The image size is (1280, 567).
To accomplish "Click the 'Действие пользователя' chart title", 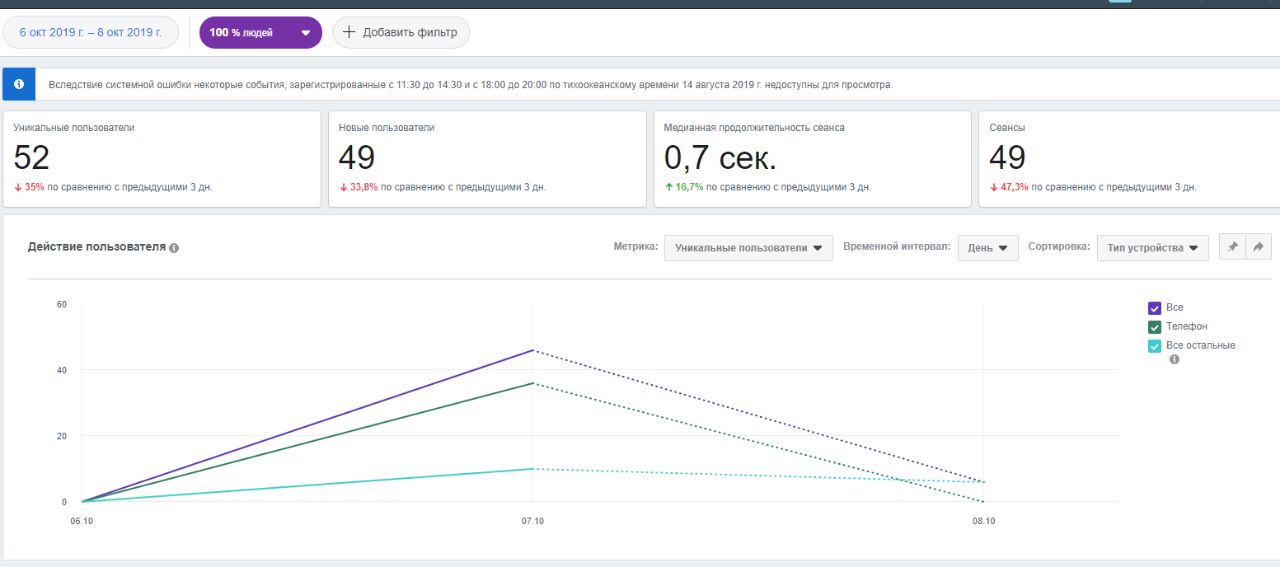I will tap(96, 247).
